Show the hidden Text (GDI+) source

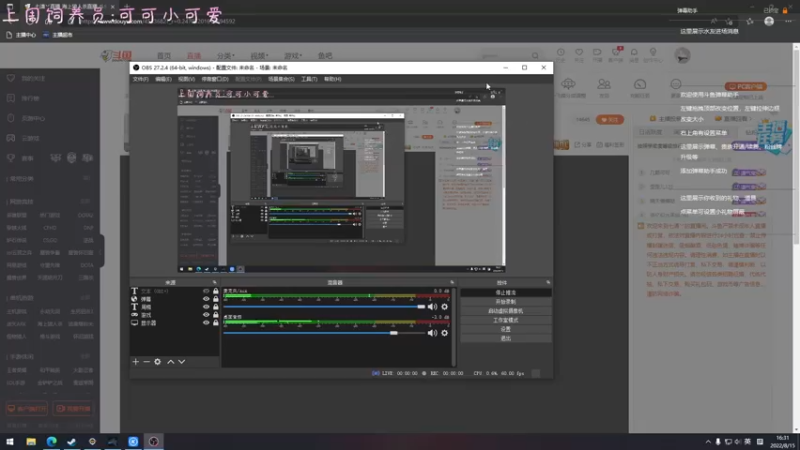(206, 291)
